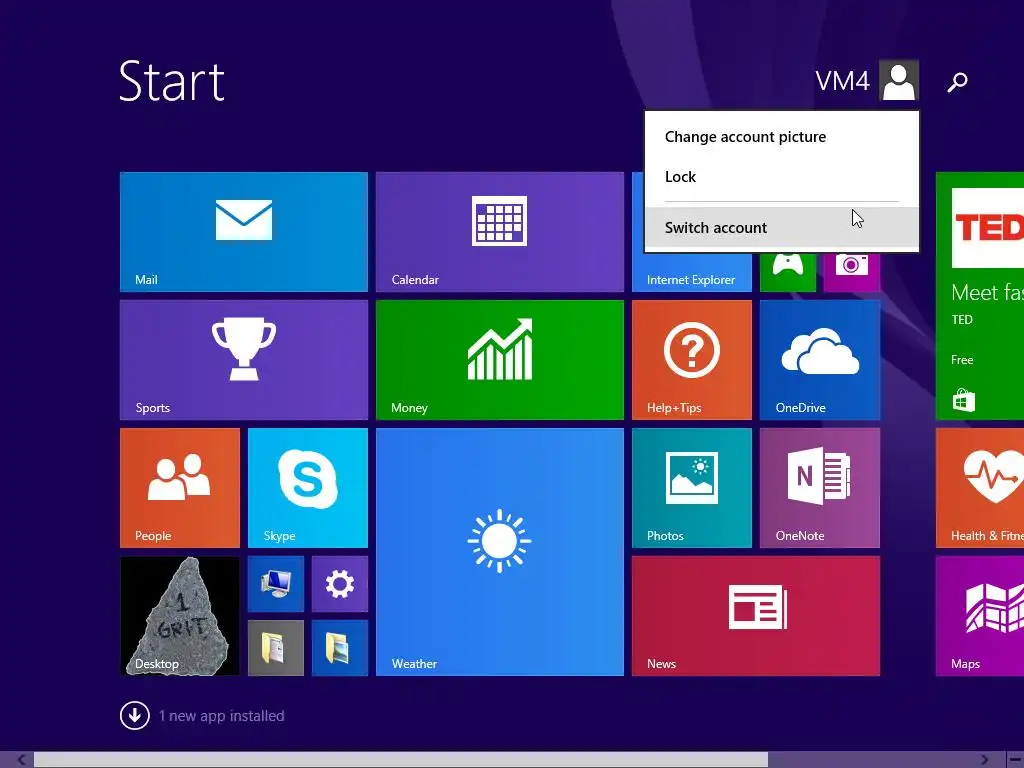Open the PC settings gear tile
This screenshot has height=768, width=1024.
(340, 584)
